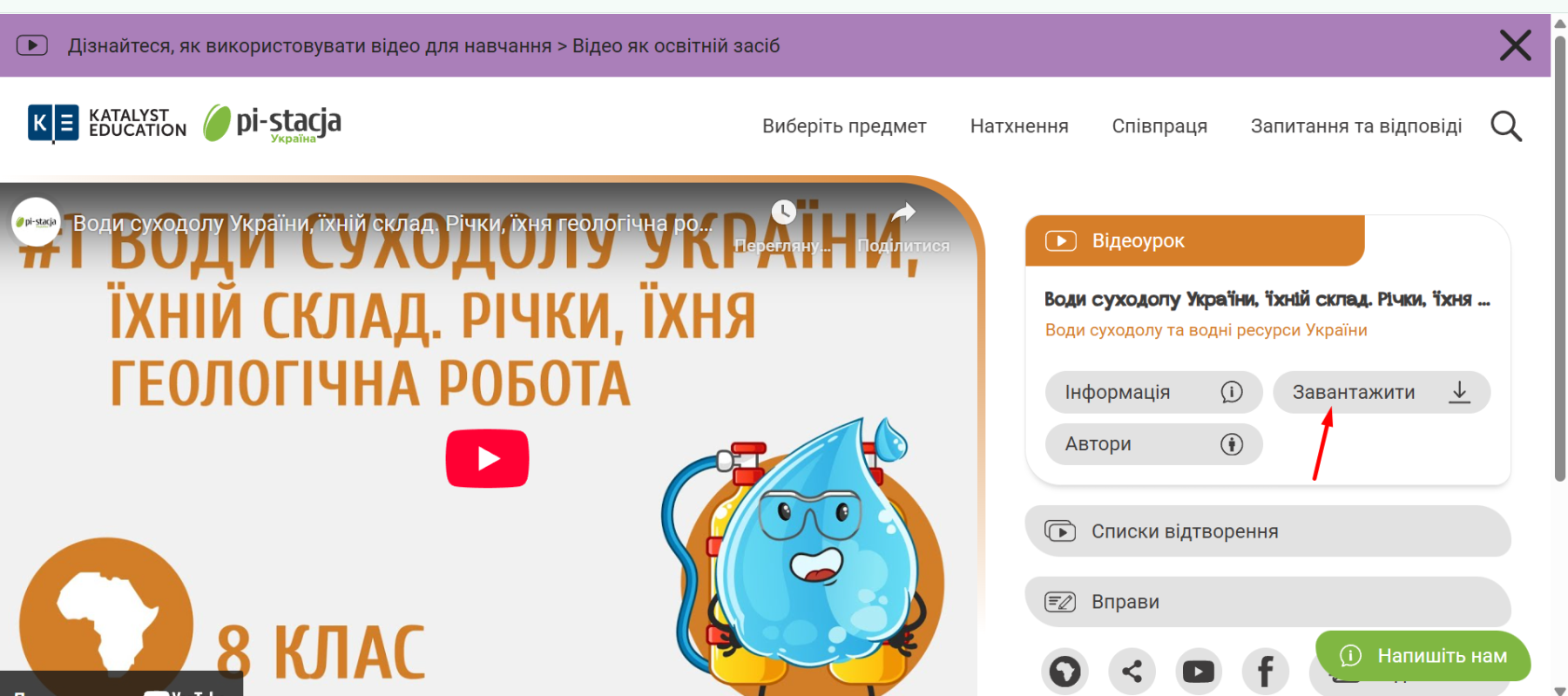The width and height of the screenshot is (1568, 696).
Task: Click the Facebook icon
Action: click(1265, 671)
